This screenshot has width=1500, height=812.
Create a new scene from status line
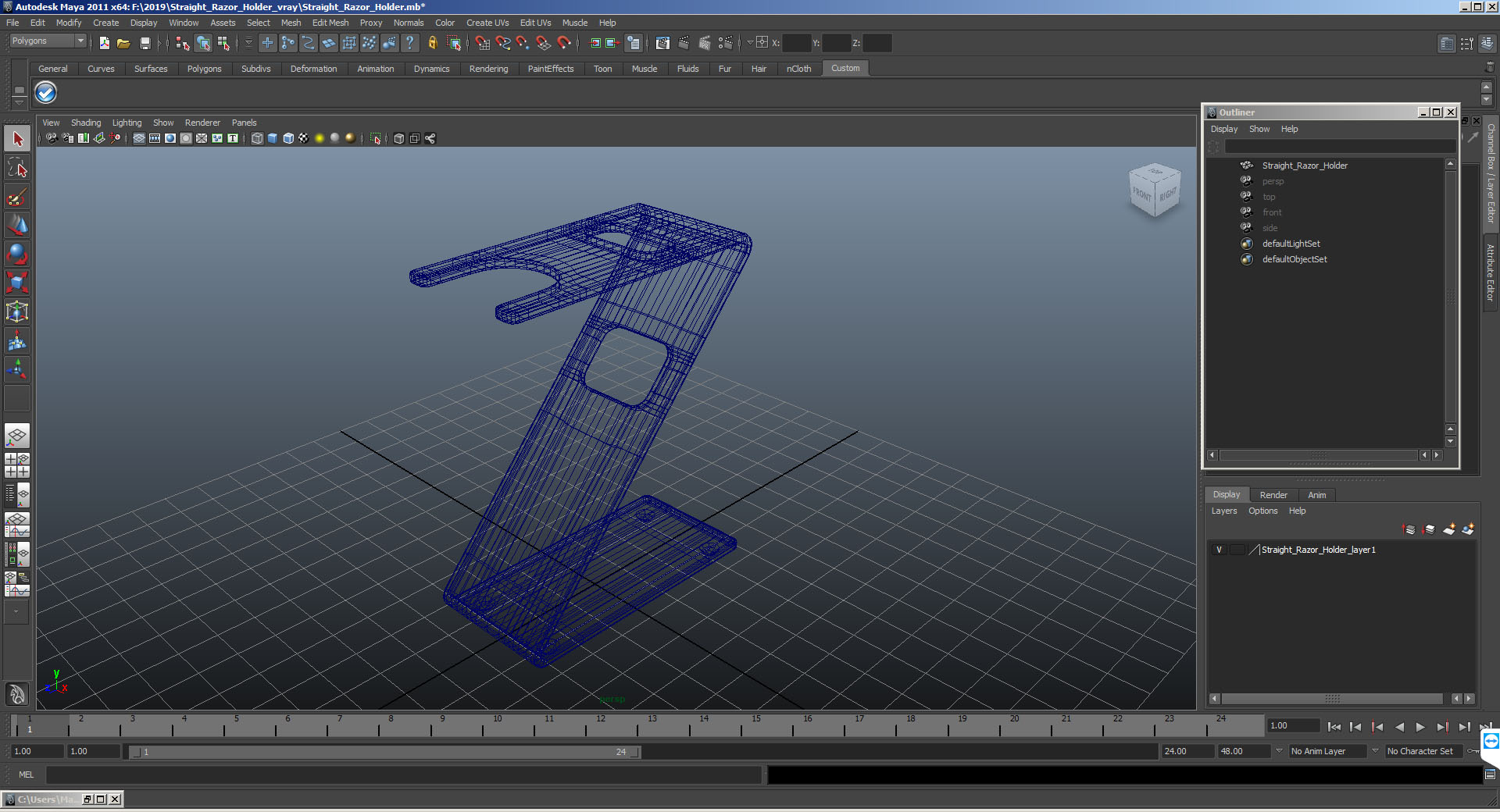[104, 43]
